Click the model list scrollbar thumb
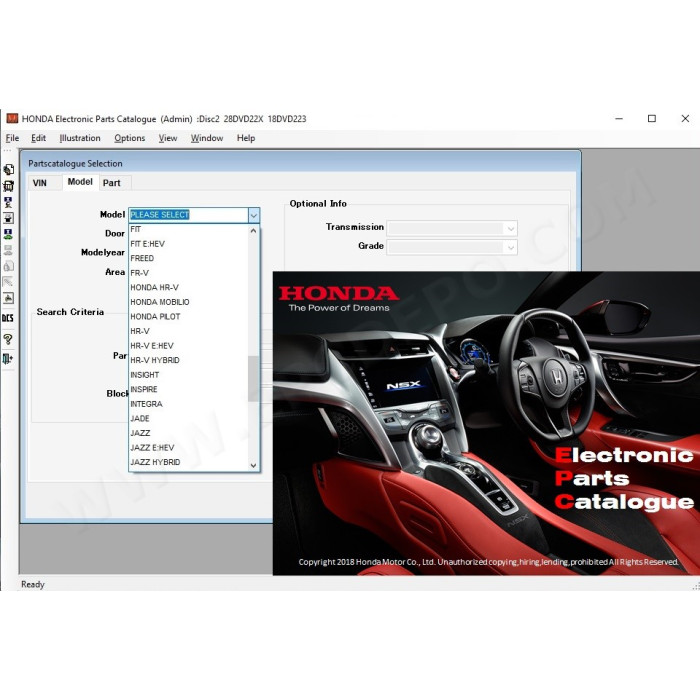 (254, 379)
